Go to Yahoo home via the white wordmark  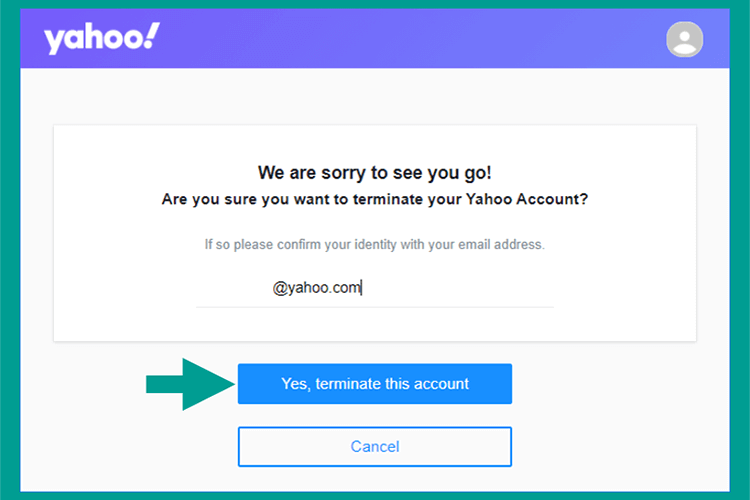102,38
